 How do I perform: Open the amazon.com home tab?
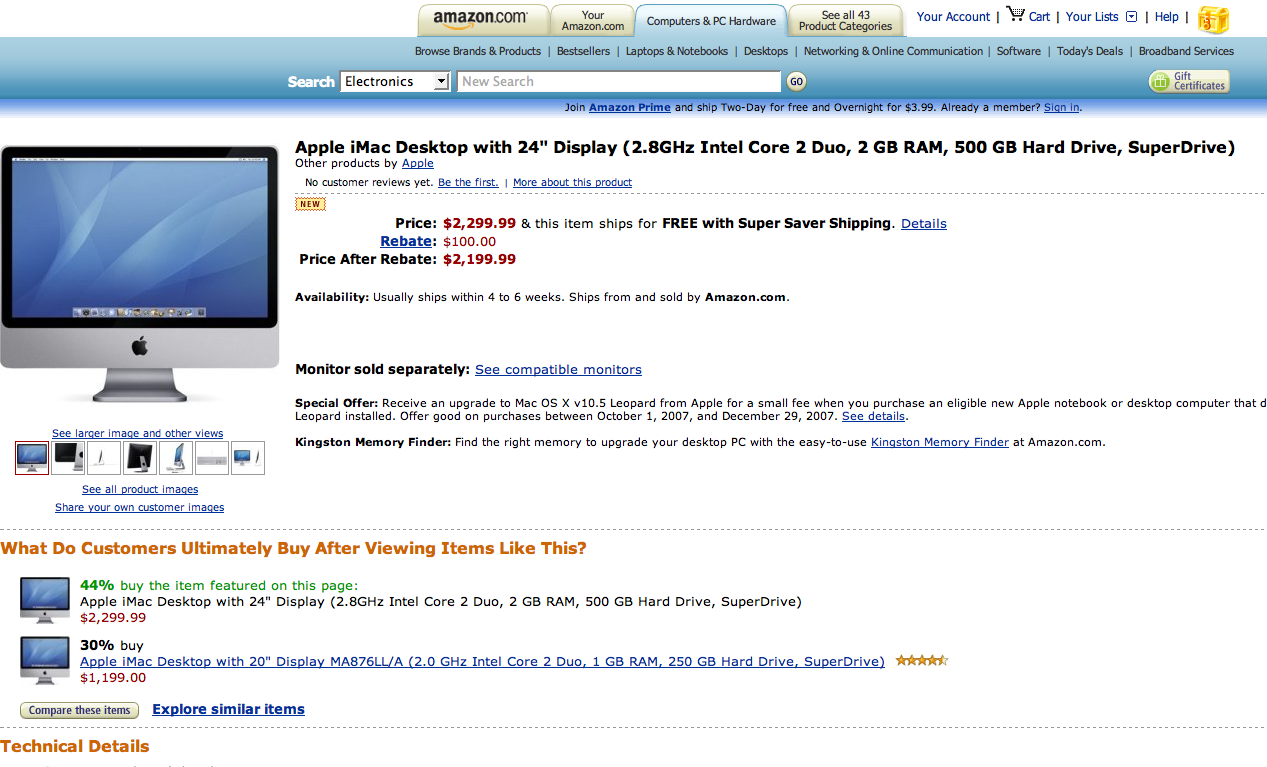tap(482, 19)
